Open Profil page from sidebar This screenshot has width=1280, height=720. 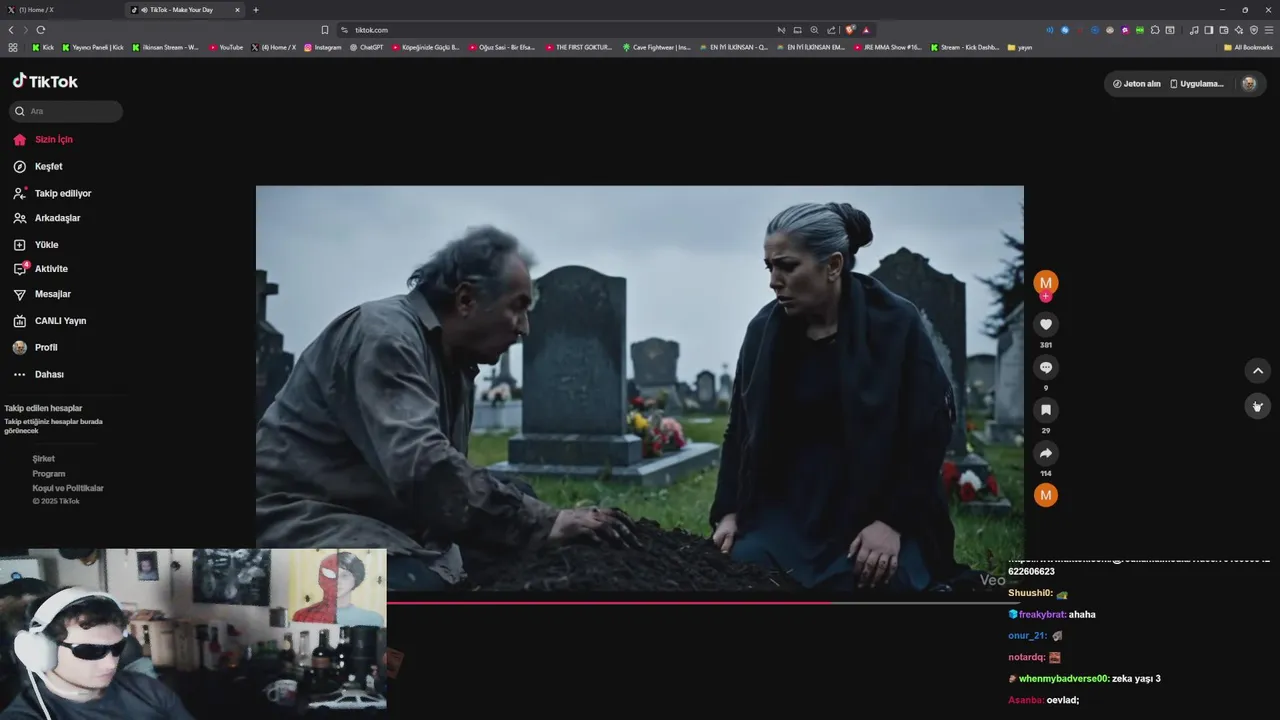34,348
